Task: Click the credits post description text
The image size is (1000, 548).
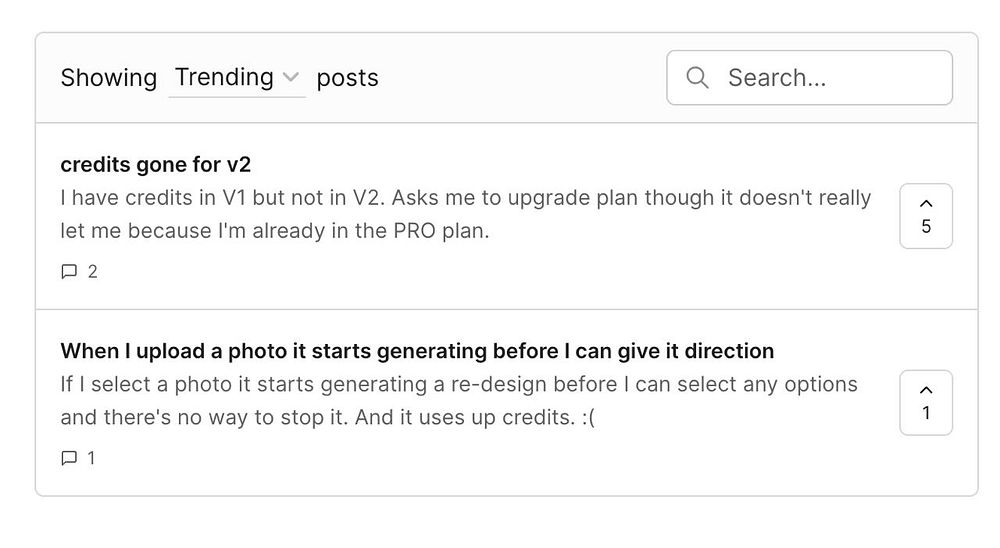Action: pos(465,214)
